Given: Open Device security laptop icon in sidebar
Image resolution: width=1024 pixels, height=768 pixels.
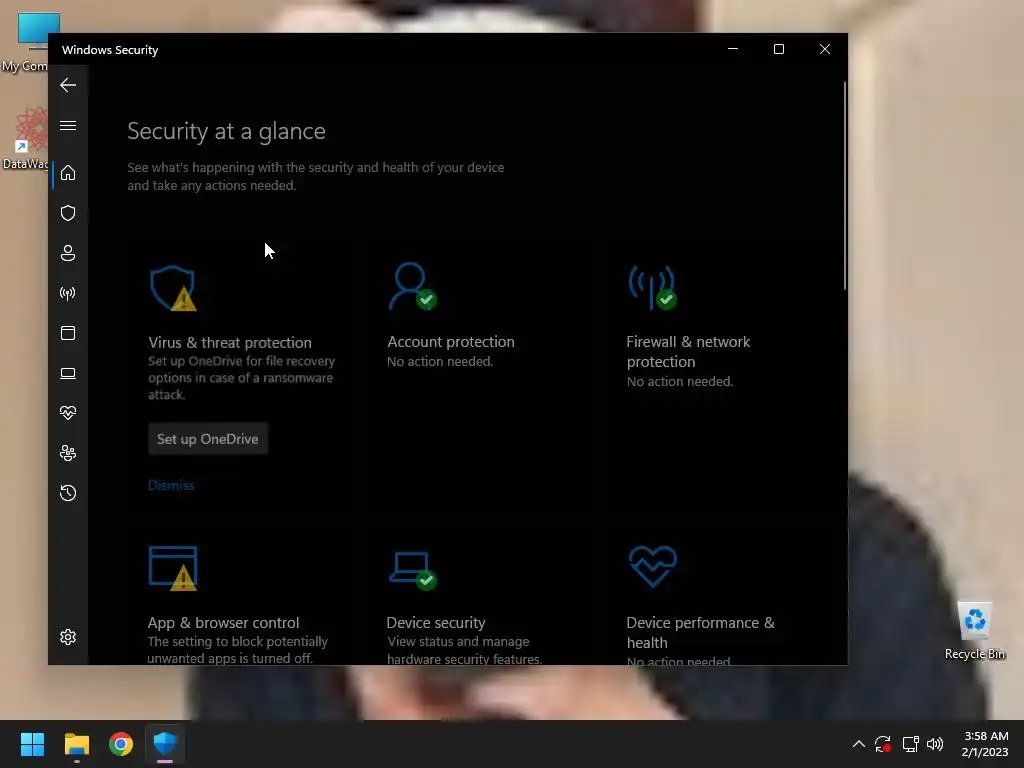Looking at the screenshot, I should click(x=68, y=374).
